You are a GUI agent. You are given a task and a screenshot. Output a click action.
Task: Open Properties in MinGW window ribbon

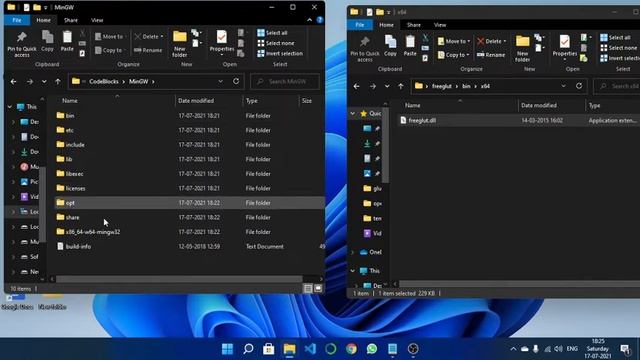222,42
